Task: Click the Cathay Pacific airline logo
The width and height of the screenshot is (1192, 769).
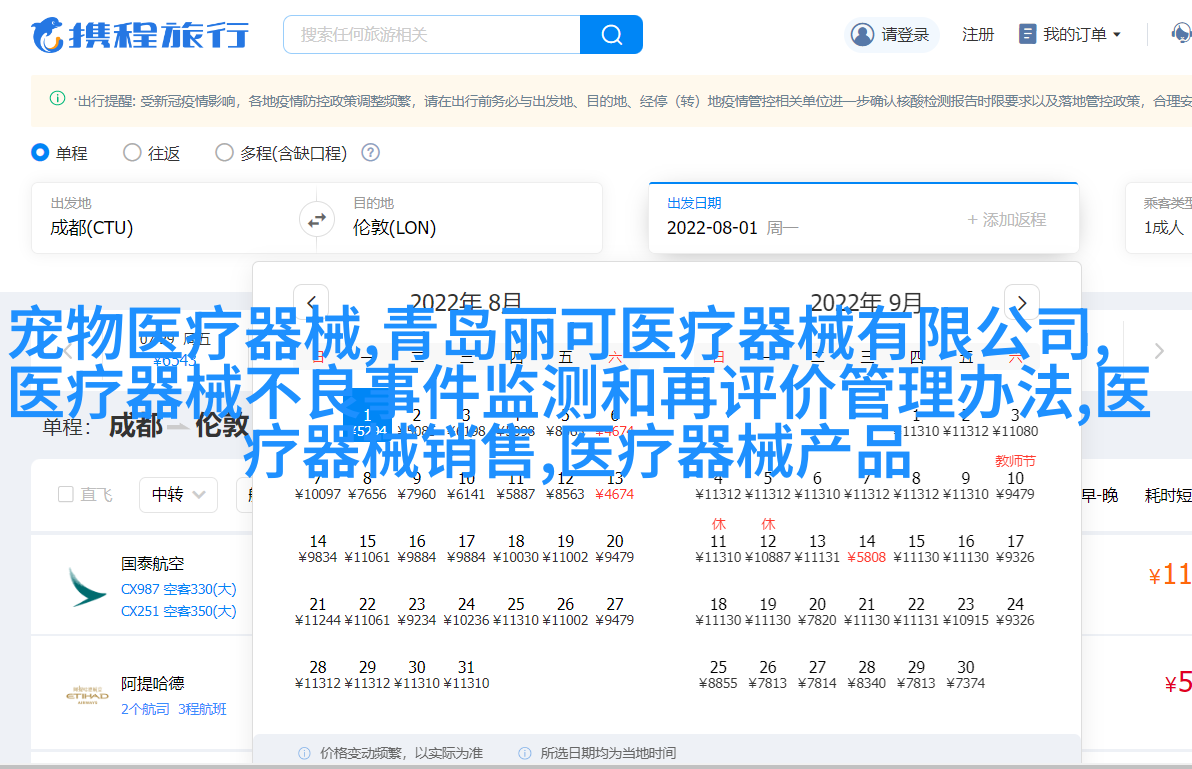Action: tap(86, 587)
